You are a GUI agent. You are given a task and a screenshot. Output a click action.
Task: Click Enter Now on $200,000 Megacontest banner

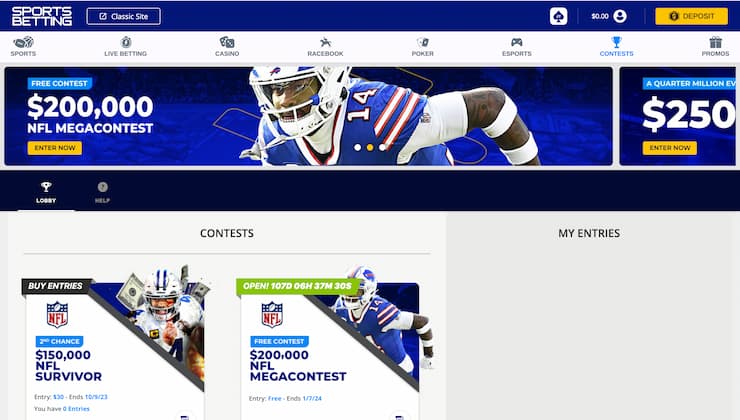55,148
